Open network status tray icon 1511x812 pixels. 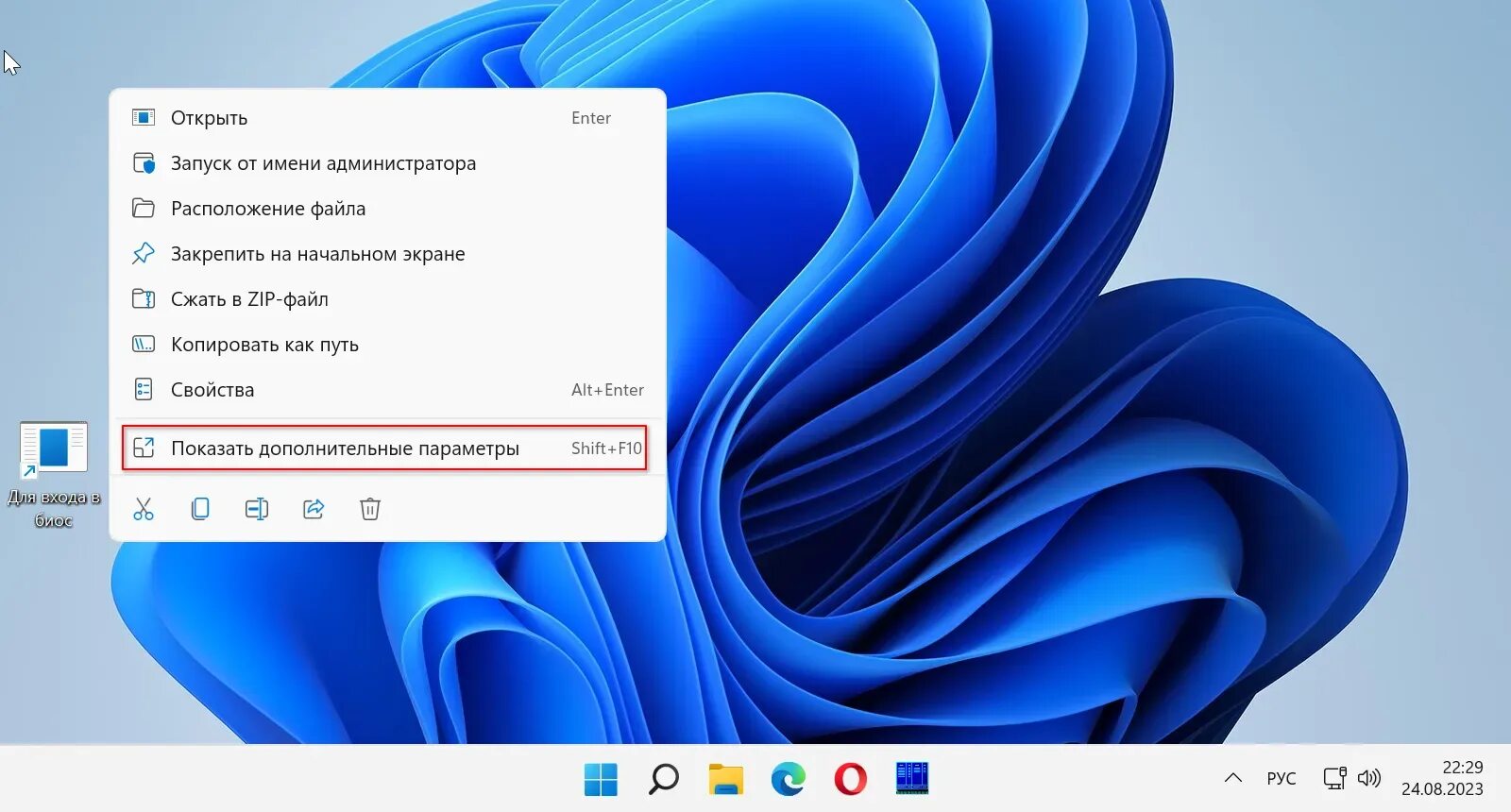(x=1334, y=778)
